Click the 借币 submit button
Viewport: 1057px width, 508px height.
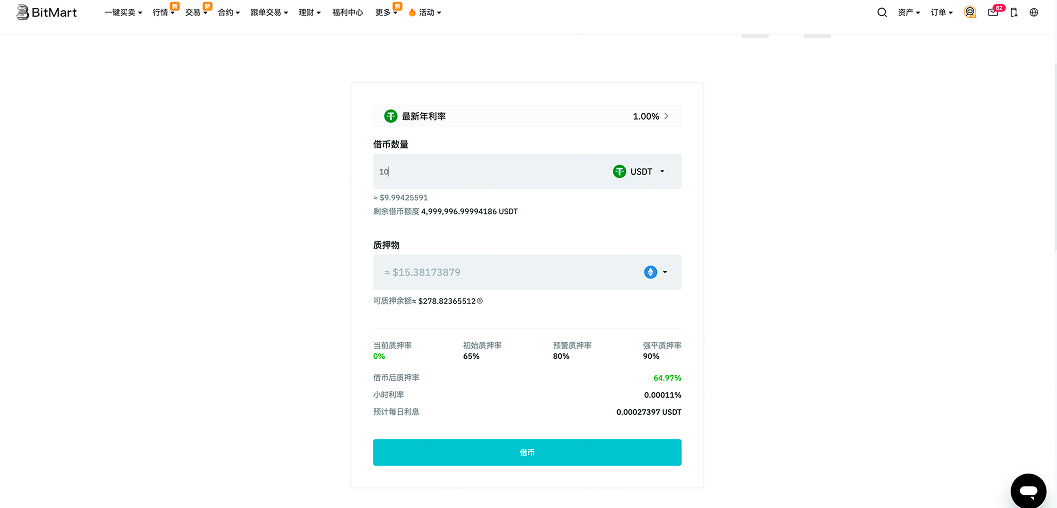tap(527, 452)
